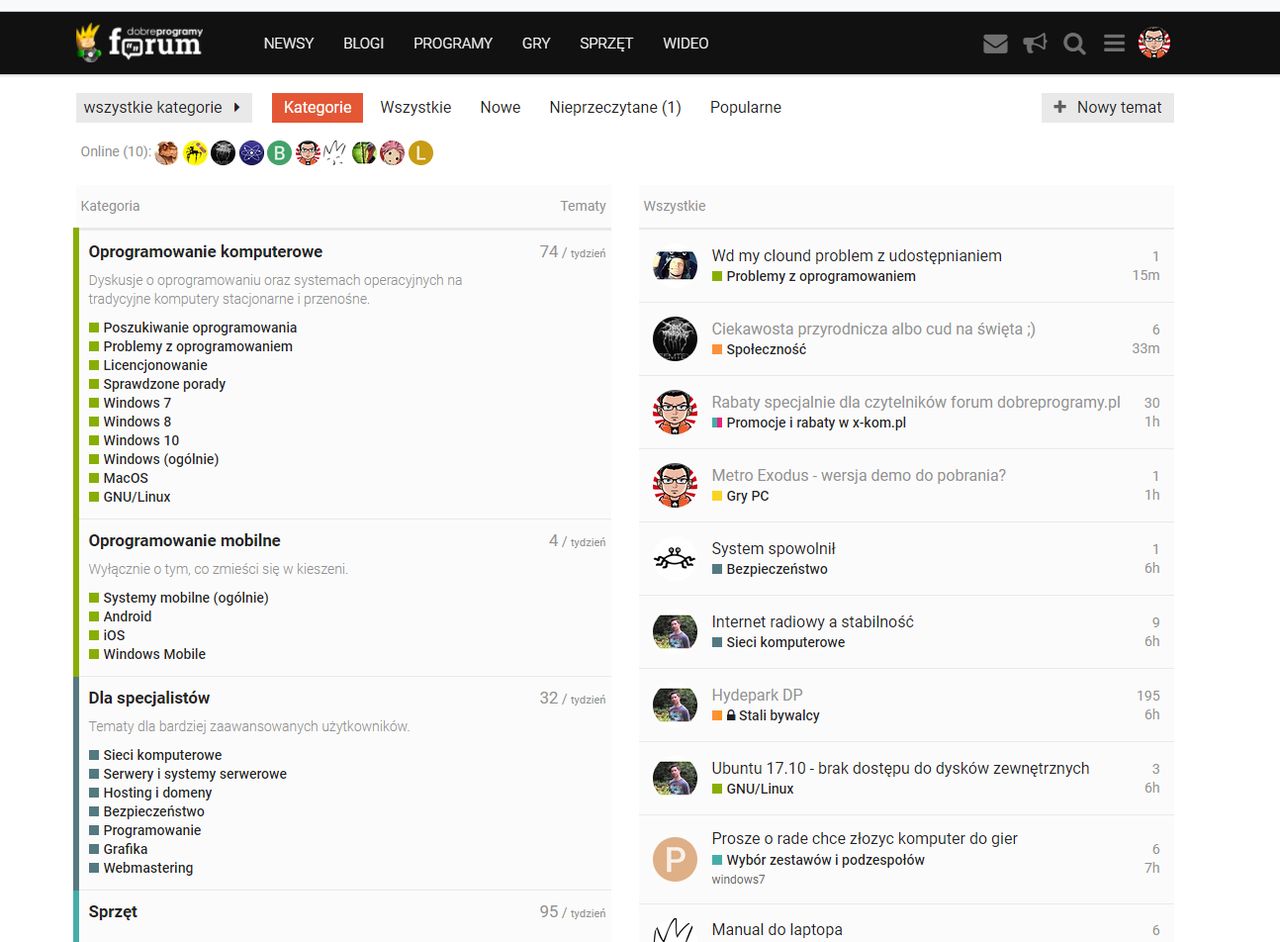Open the hamburger menu icon
Screen dimensions: 1280x942
point(1113,43)
